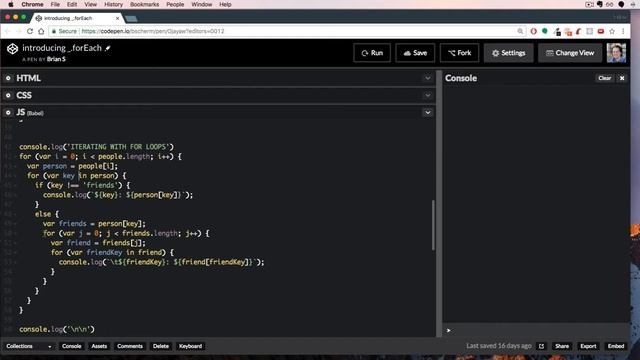
Task: Save the pen
Action: [415, 53]
